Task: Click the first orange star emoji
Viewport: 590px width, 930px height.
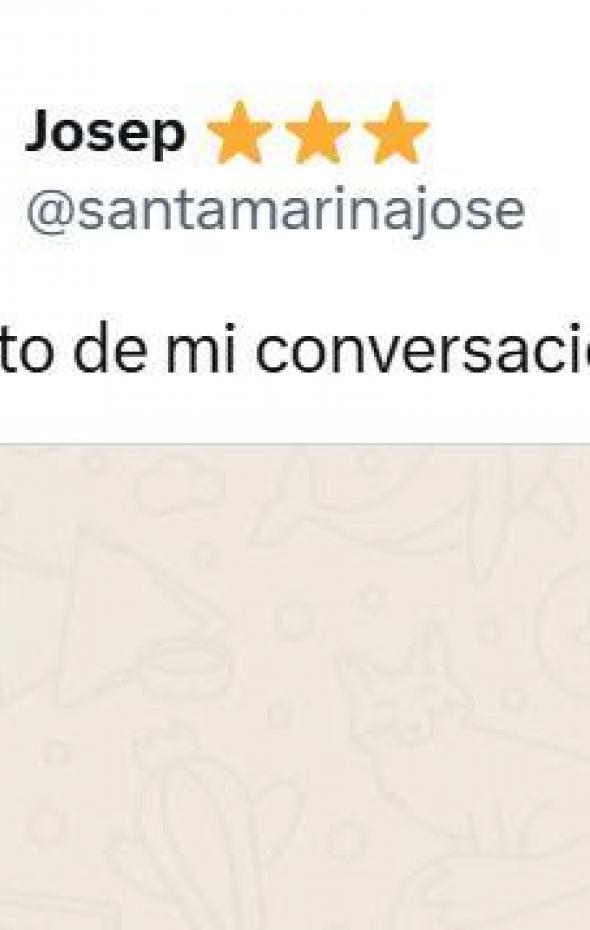Action: (238, 133)
